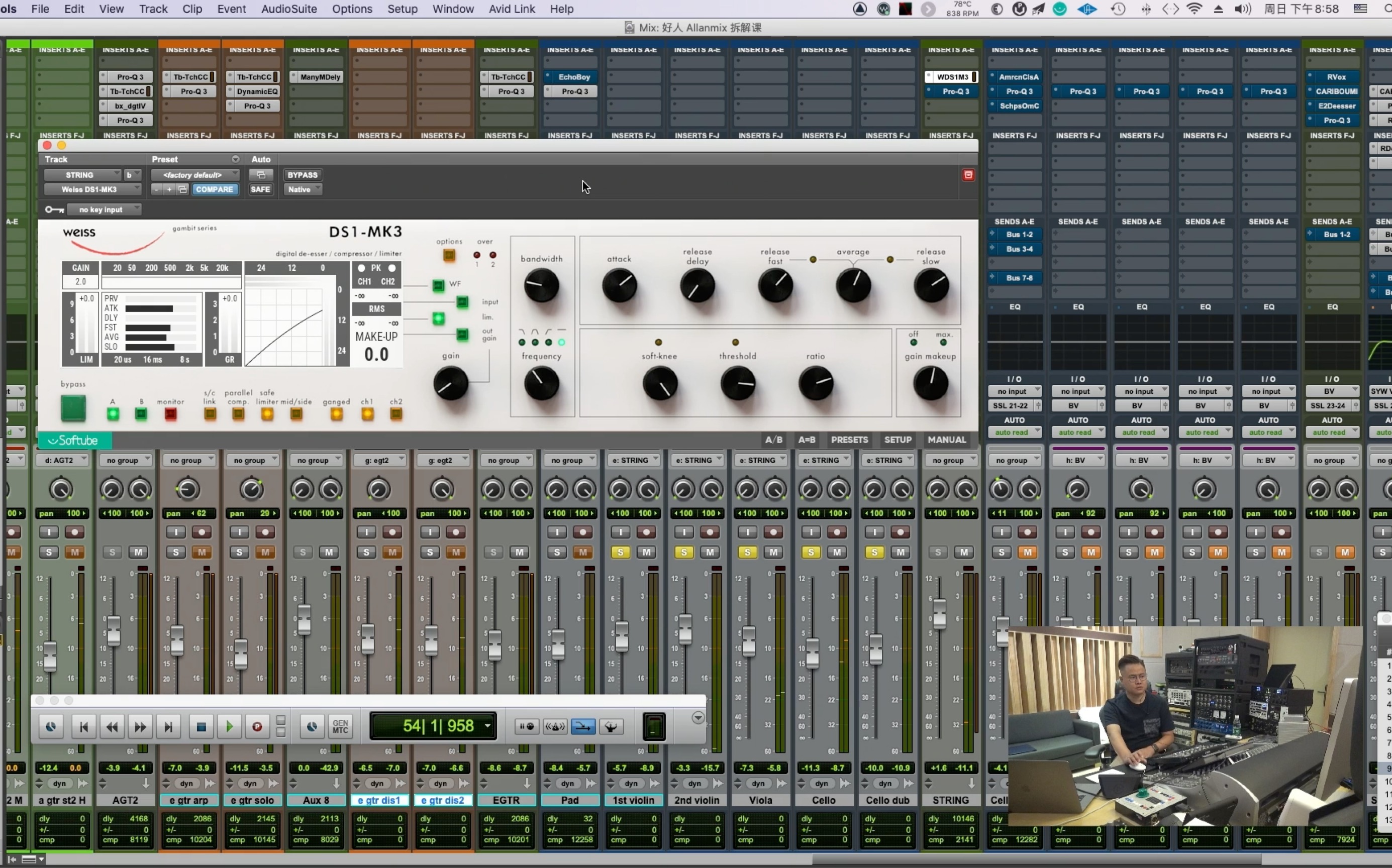Toggle the s/c link button
The image size is (1392, 868).
(x=210, y=414)
